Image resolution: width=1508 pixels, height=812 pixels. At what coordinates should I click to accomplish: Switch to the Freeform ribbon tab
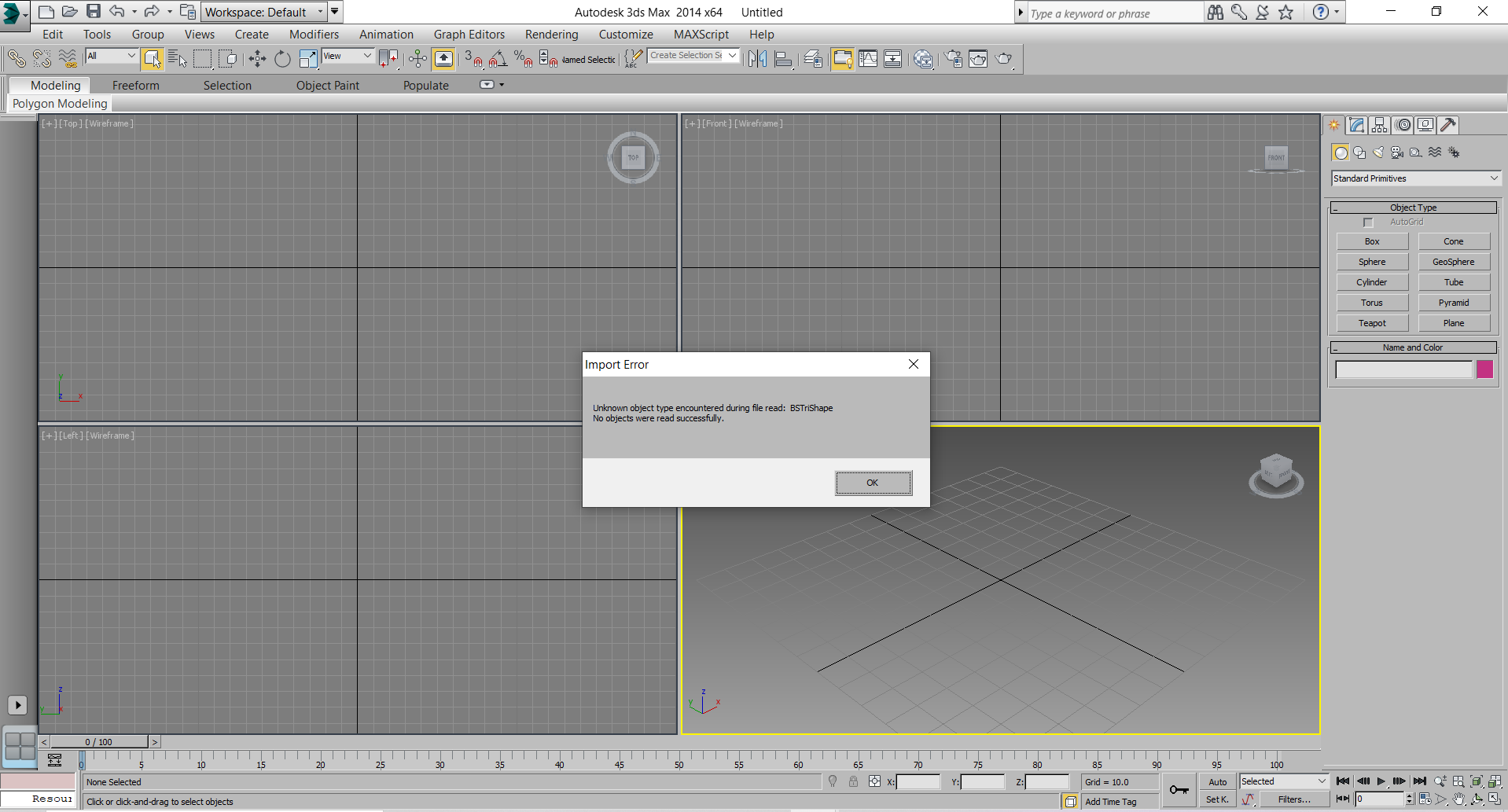click(136, 86)
